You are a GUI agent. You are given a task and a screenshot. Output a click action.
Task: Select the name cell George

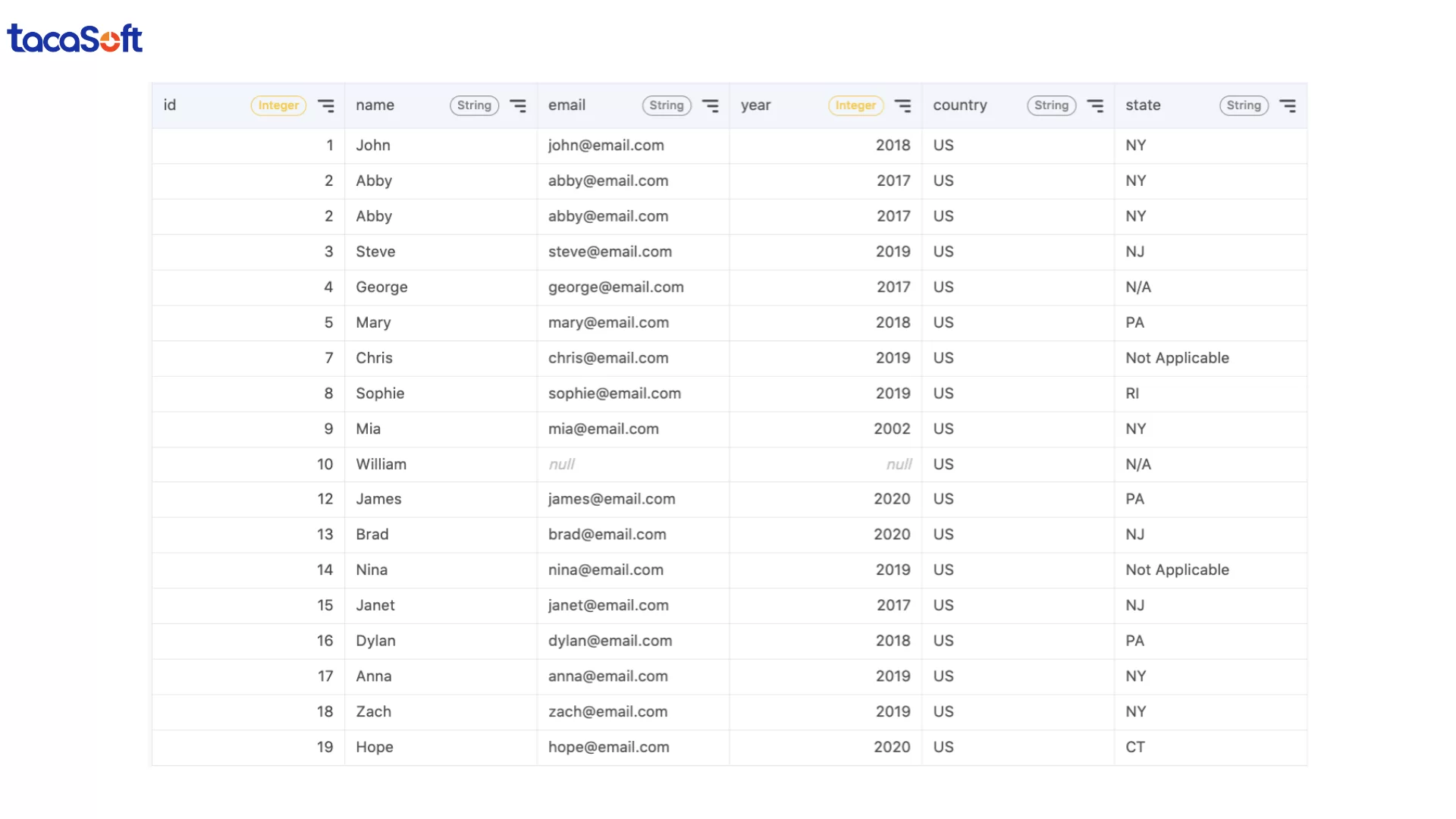click(x=441, y=287)
